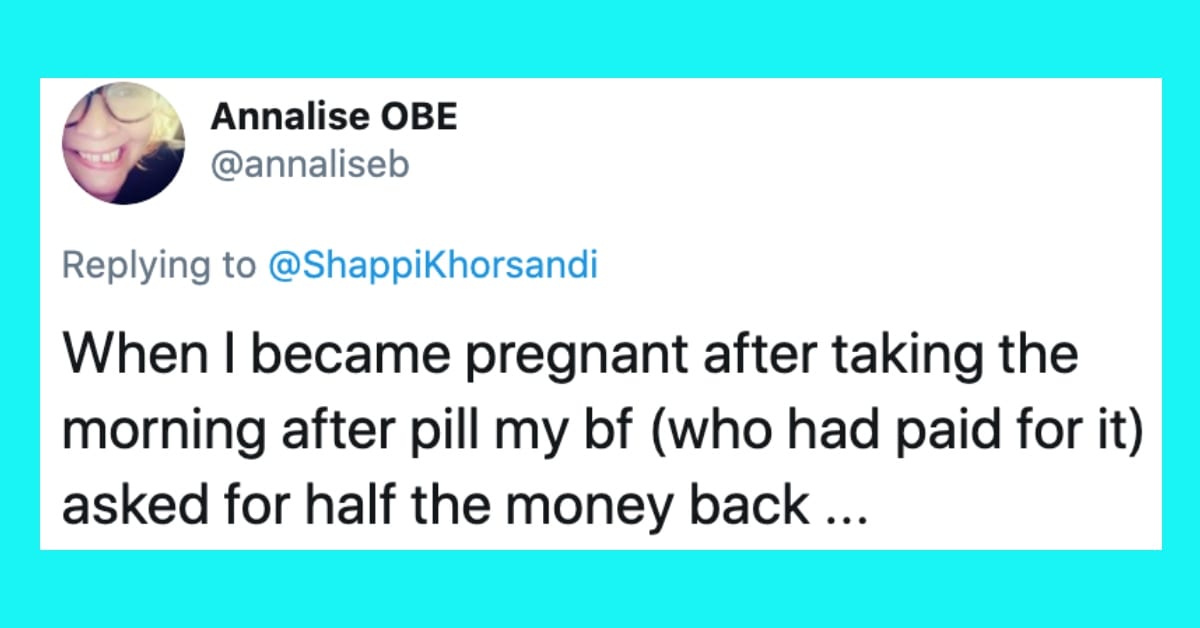Follow the @ShappiKhorsandi mention link
The height and width of the screenshot is (628, 1200).
[x=431, y=267]
